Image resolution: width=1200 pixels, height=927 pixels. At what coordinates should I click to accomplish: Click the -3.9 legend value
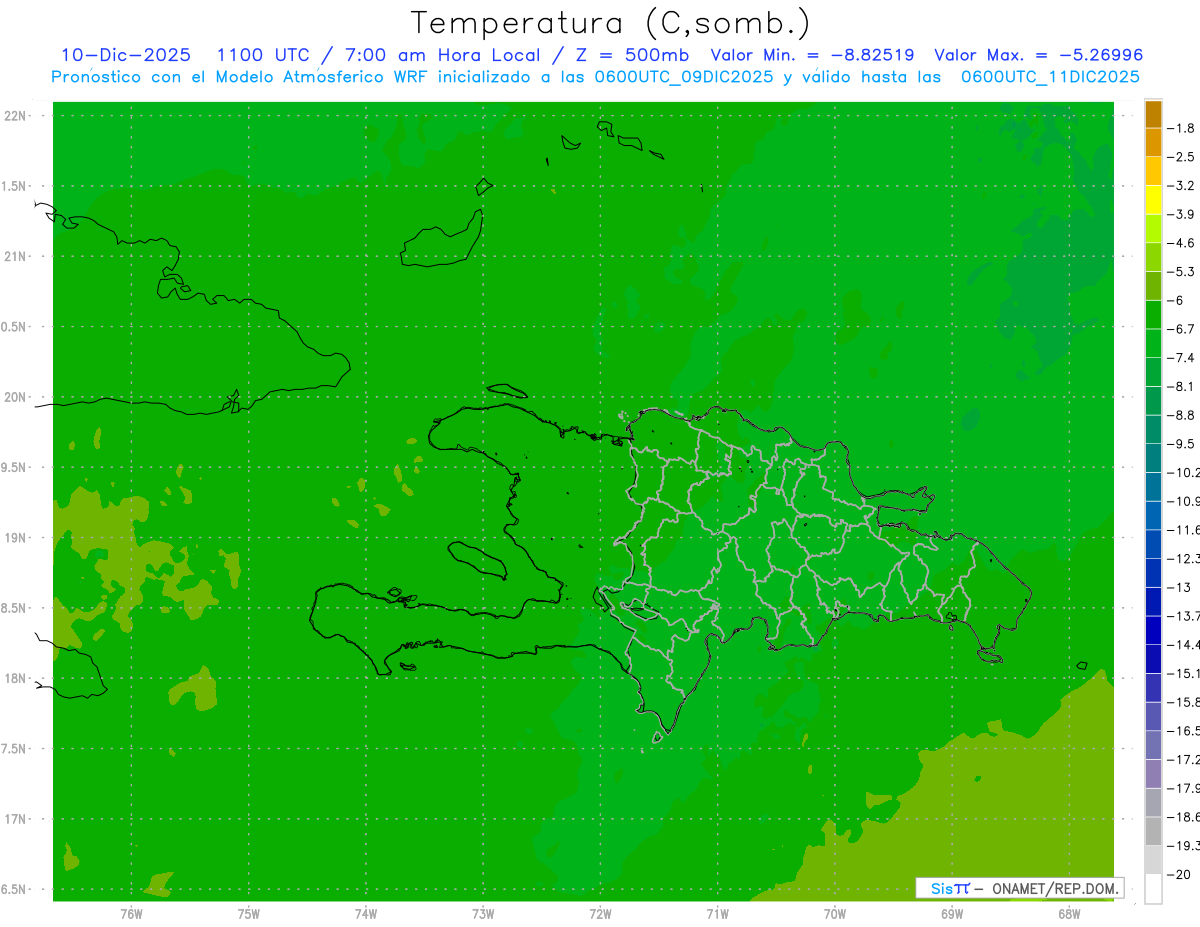(x=1182, y=214)
